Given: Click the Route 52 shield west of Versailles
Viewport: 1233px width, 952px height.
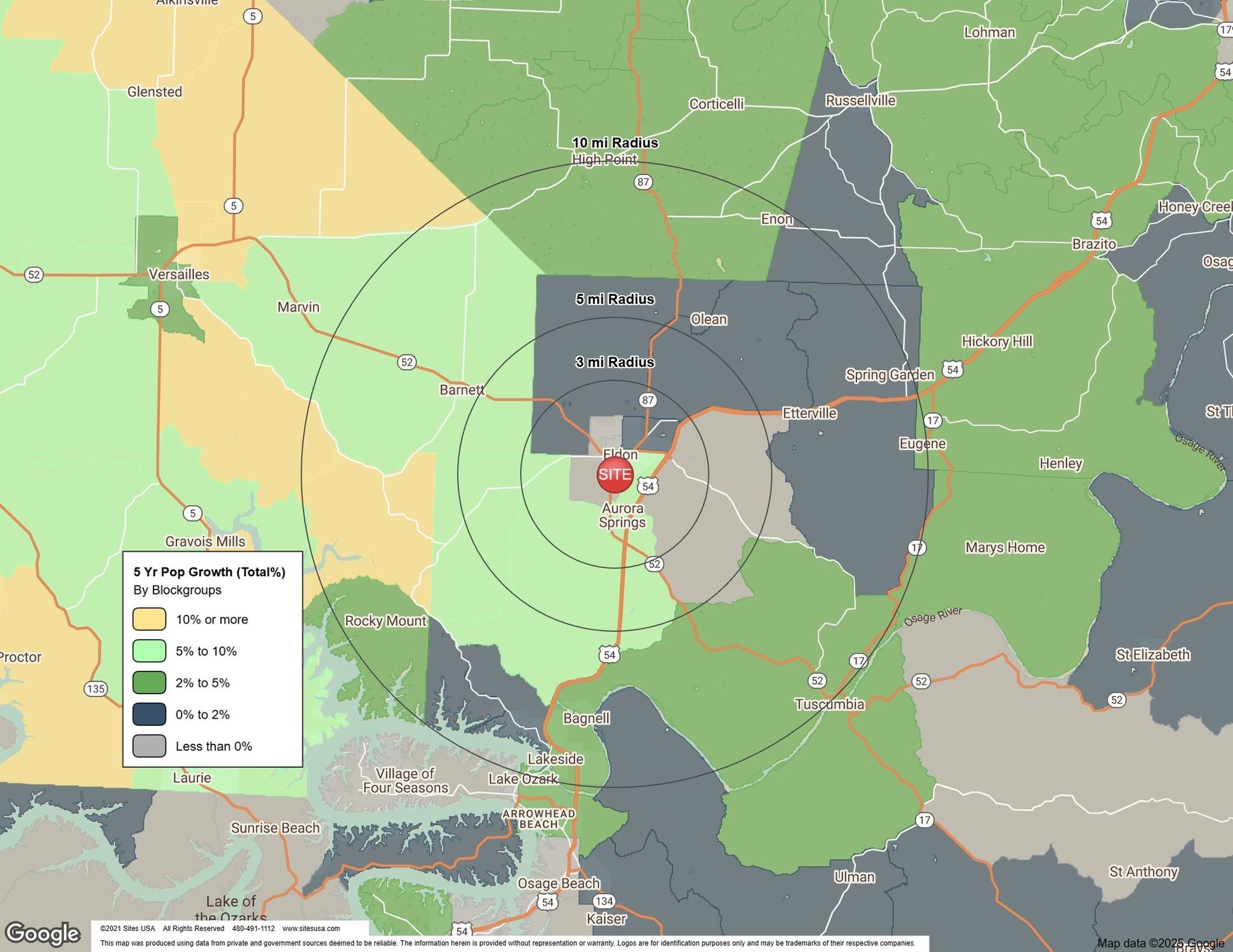Looking at the screenshot, I should point(34,275).
